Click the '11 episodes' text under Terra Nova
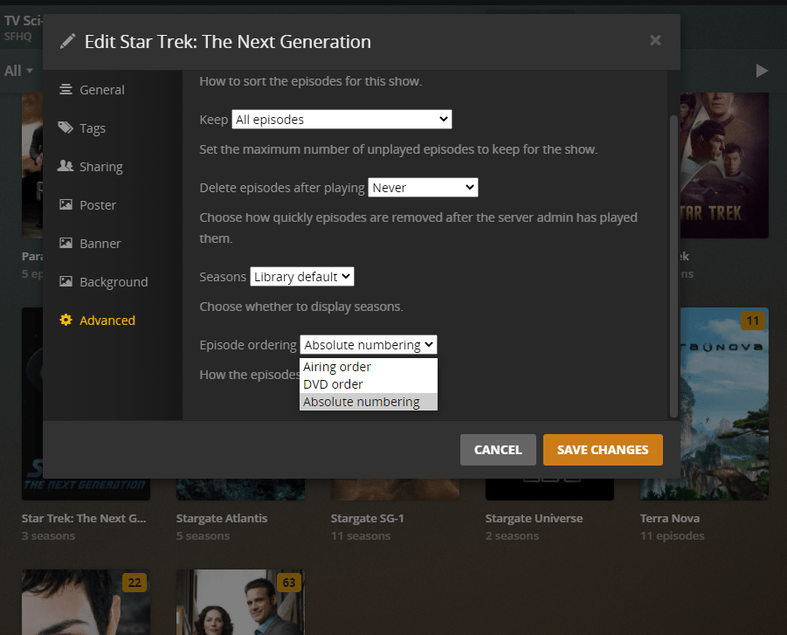The width and height of the screenshot is (787, 635). 672,536
